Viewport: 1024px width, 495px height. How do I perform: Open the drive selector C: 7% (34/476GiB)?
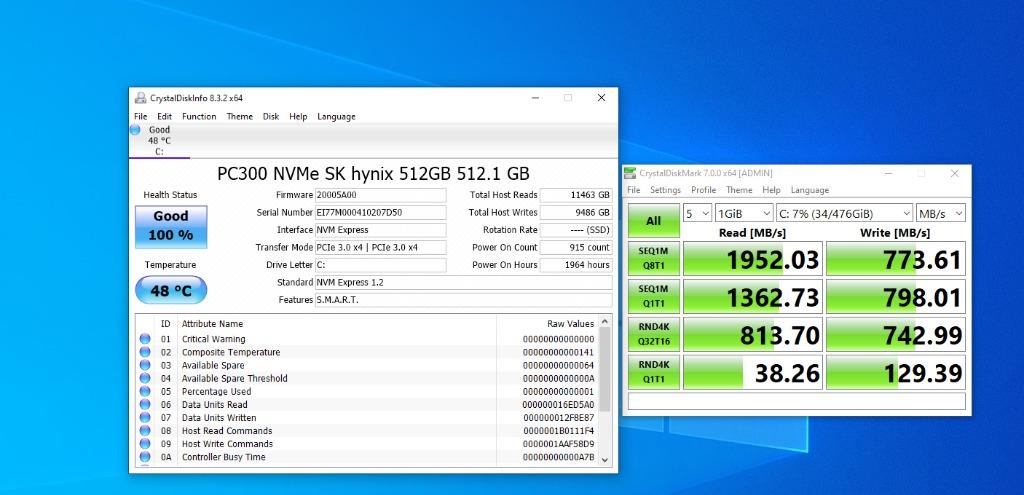point(845,214)
